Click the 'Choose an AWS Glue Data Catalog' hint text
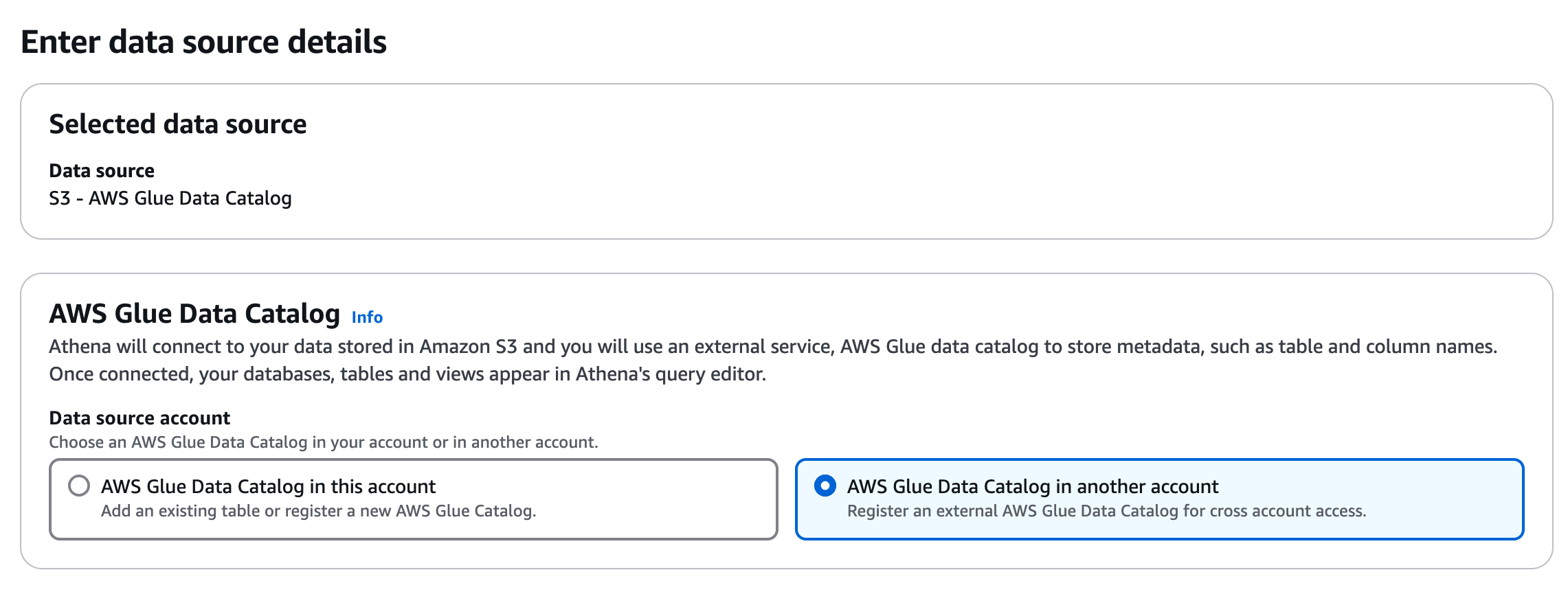Image resolution: width=1568 pixels, height=592 pixels. click(x=323, y=442)
